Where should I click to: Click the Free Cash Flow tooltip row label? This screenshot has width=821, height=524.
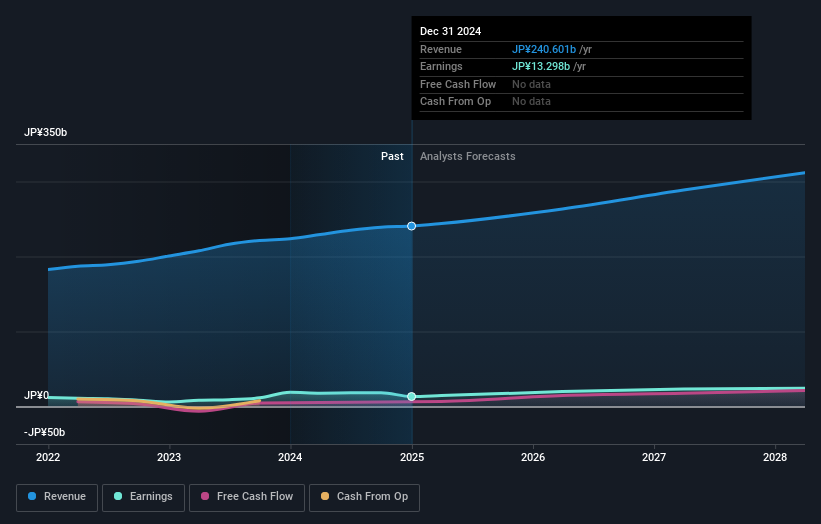coord(458,84)
